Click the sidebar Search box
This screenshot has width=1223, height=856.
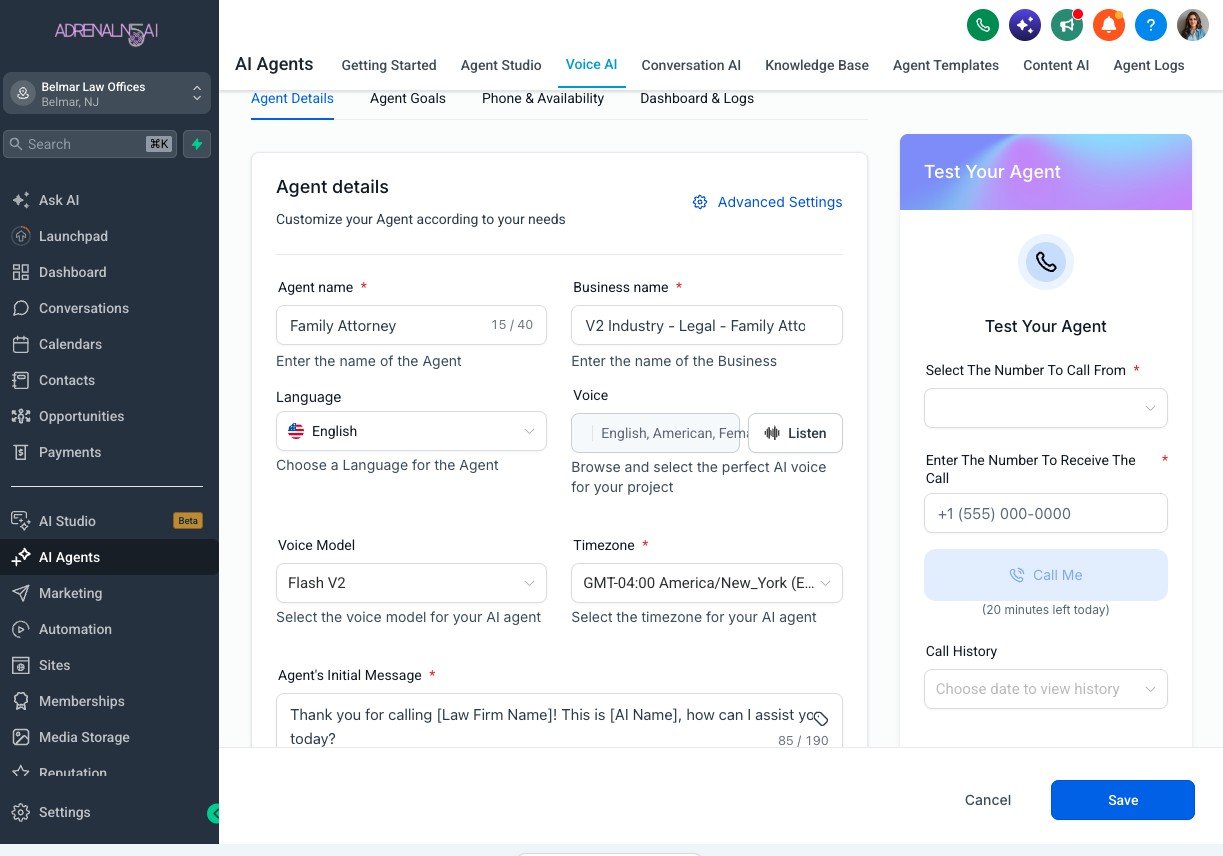[90, 144]
